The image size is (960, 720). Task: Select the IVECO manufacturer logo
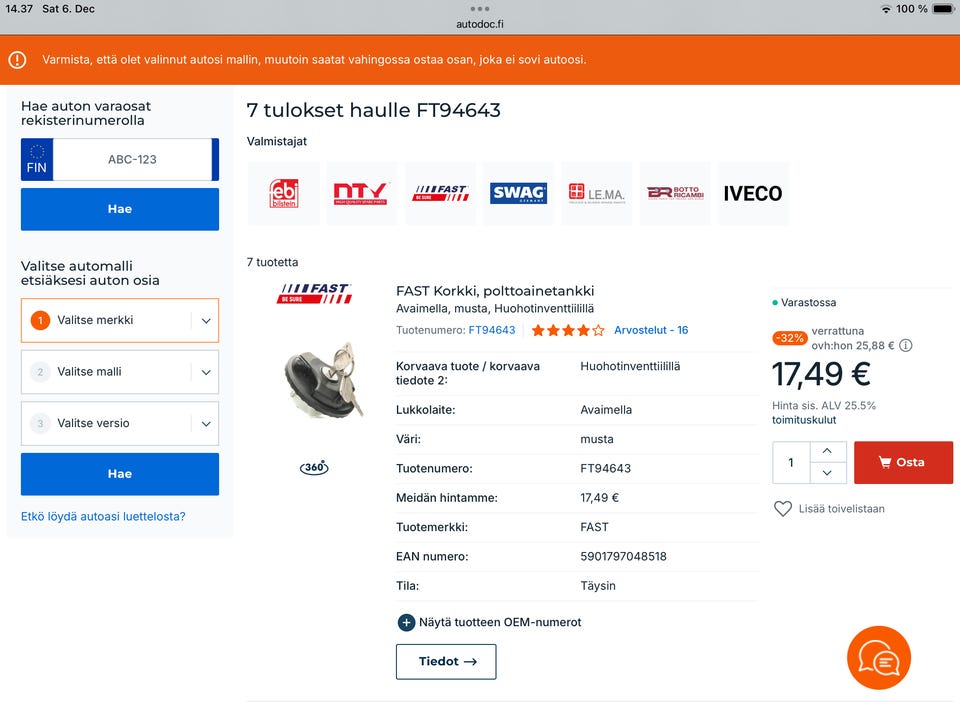pos(752,193)
